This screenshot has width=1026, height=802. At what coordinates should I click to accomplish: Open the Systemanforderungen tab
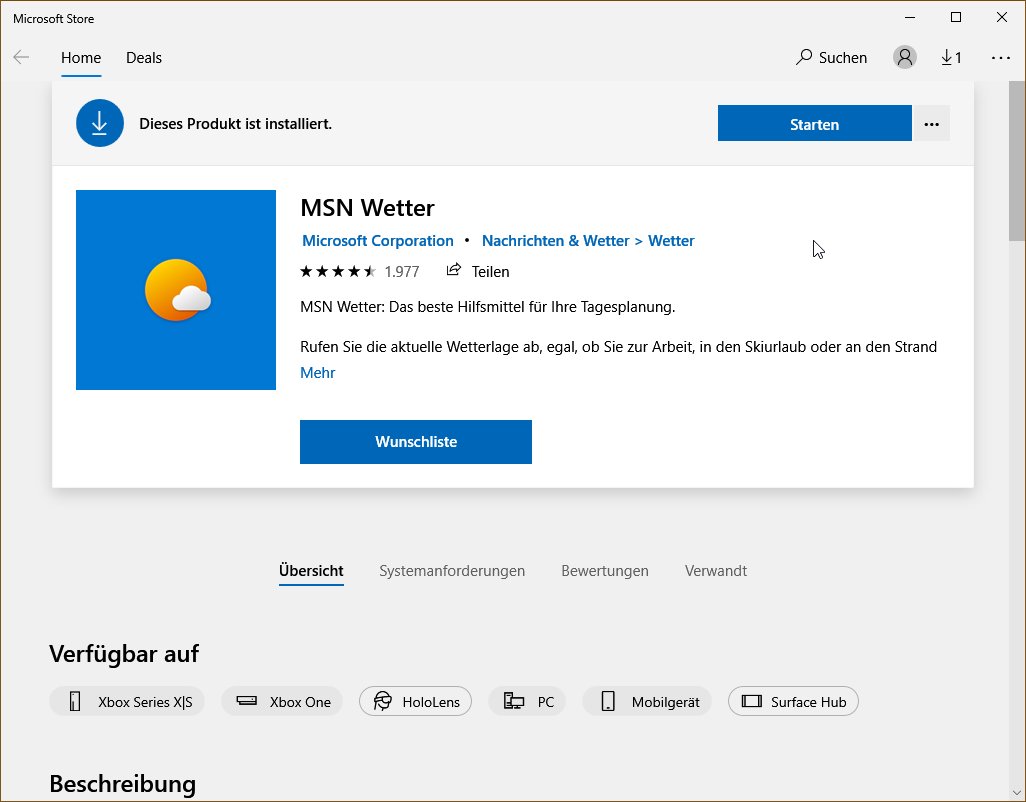coord(452,571)
